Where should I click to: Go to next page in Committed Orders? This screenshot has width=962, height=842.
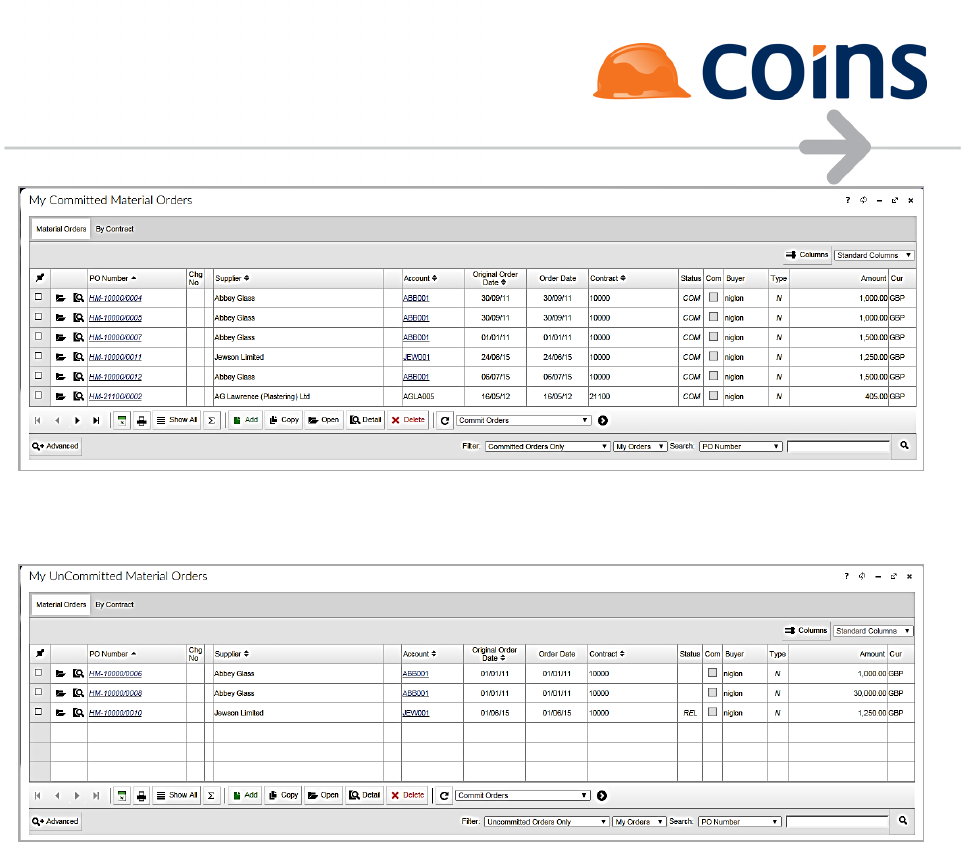(x=77, y=420)
